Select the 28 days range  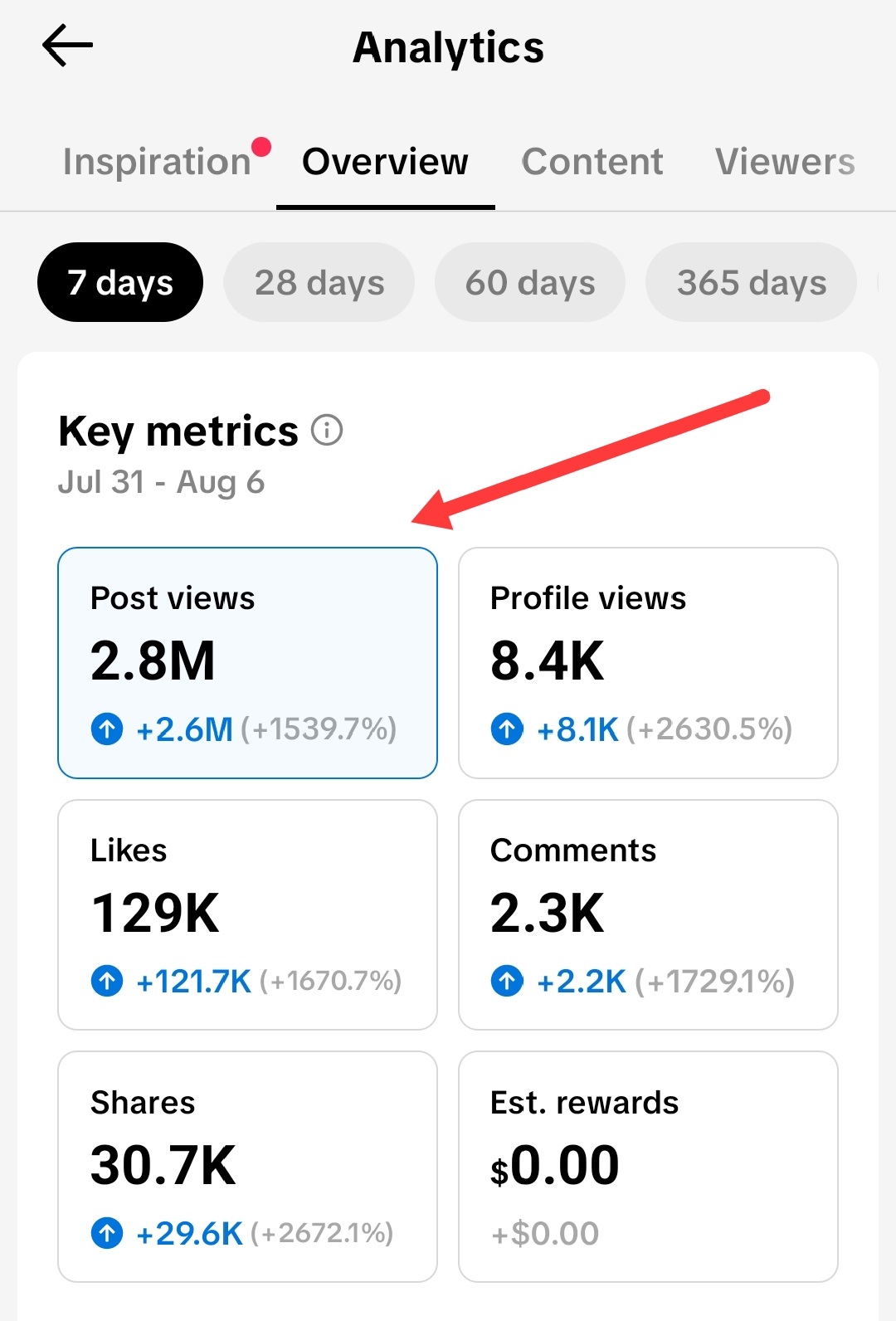(319, 282)
